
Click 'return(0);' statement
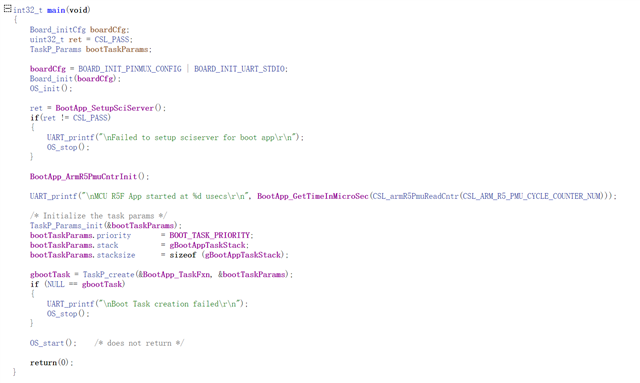pos(51,363)
